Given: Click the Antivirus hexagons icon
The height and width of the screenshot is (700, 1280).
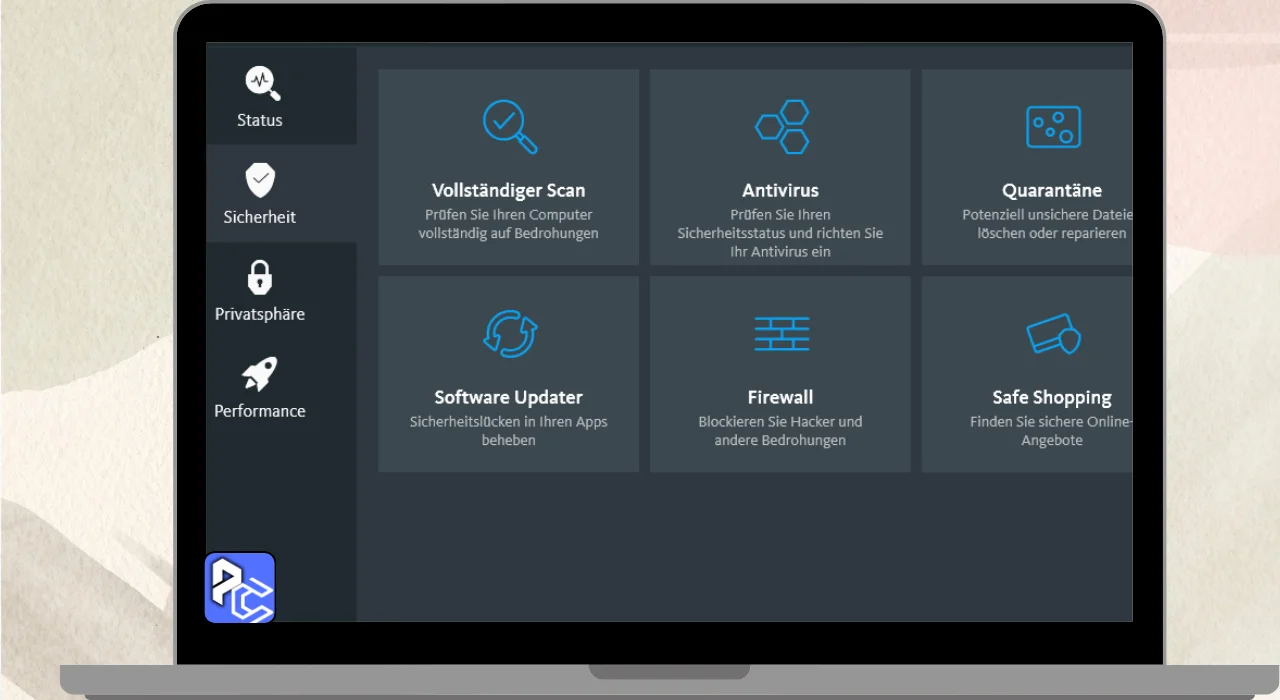Looking at the screenshot, I should 781,126.
